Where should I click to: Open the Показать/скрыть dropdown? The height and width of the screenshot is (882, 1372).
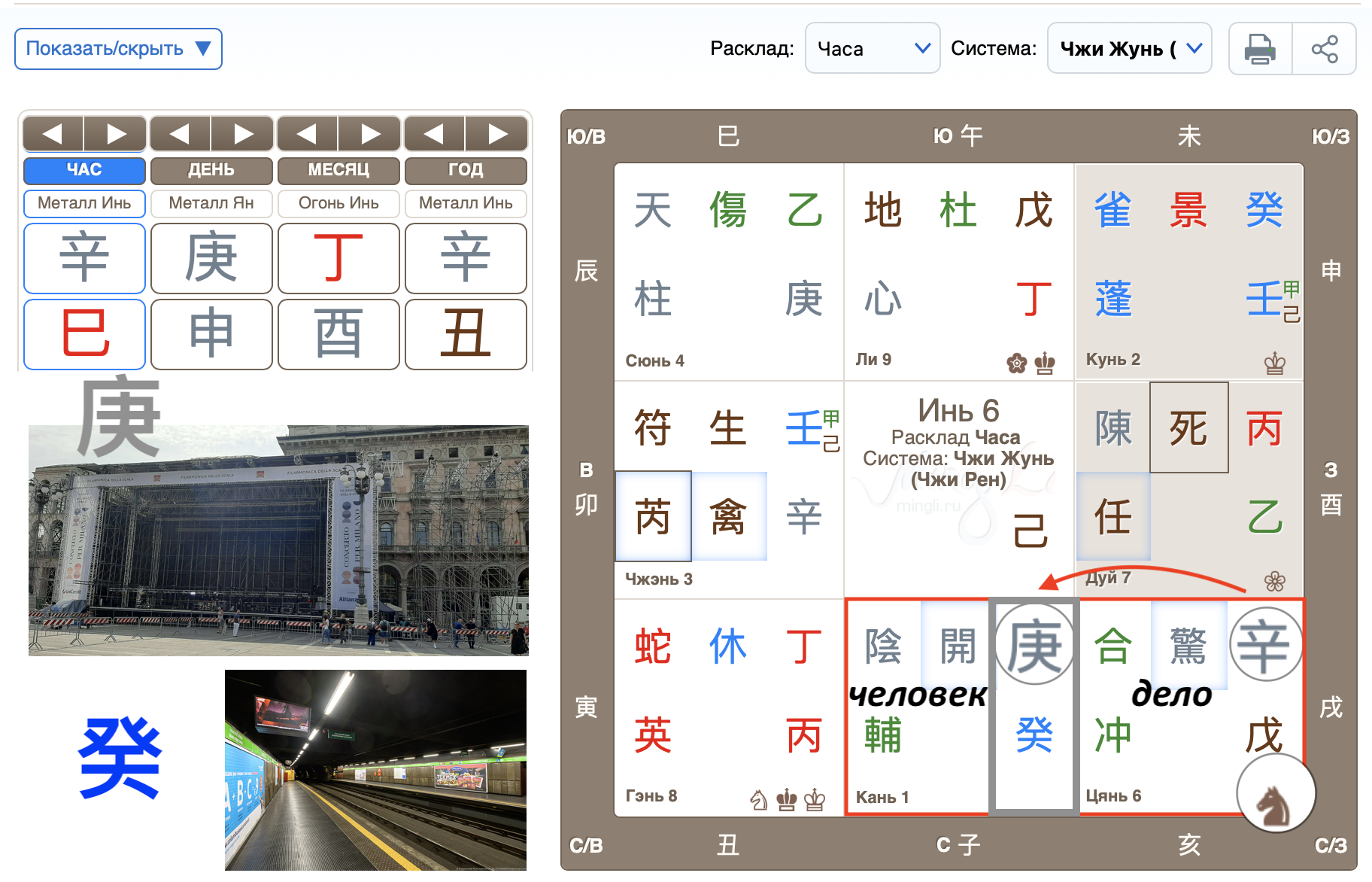(x=118, y=49)
